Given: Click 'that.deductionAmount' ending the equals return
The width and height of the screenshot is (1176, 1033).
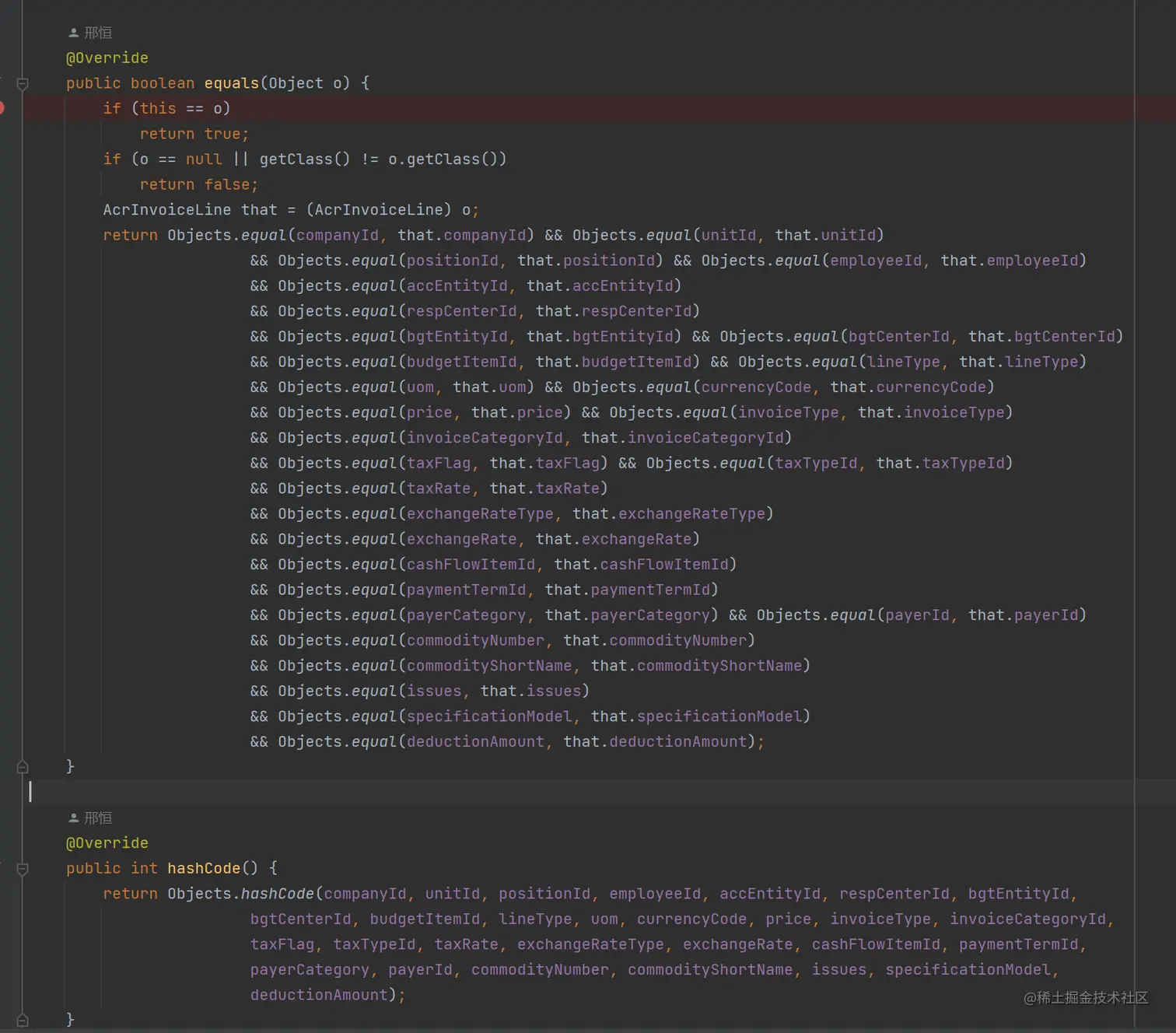Looking at the screenshot, I should point(655,741).
